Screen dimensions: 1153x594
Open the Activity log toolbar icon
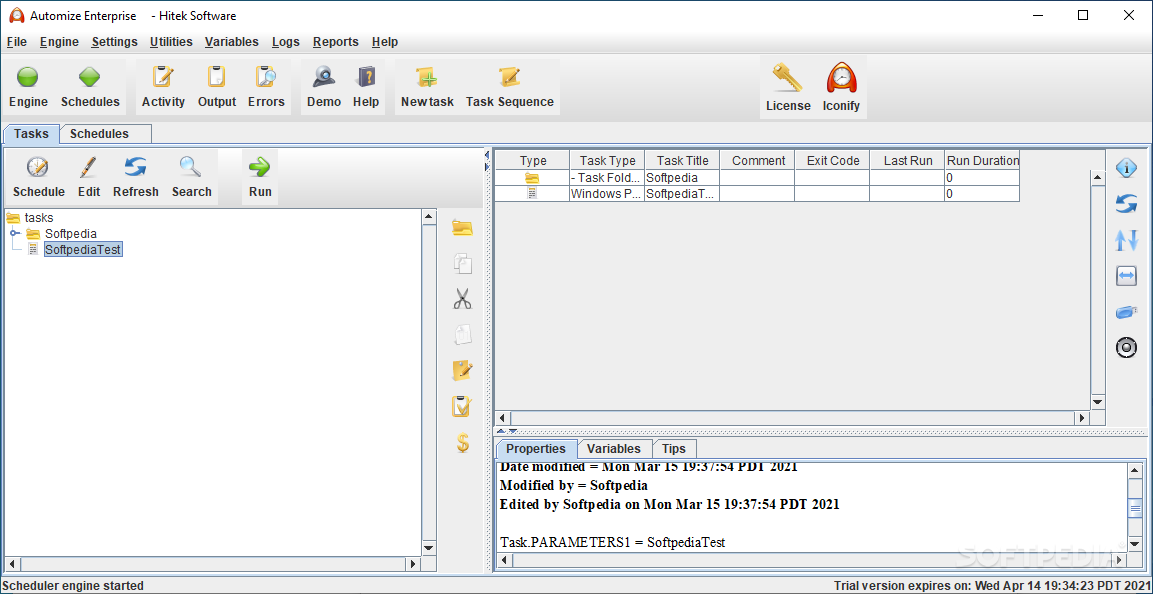[163, 87]
